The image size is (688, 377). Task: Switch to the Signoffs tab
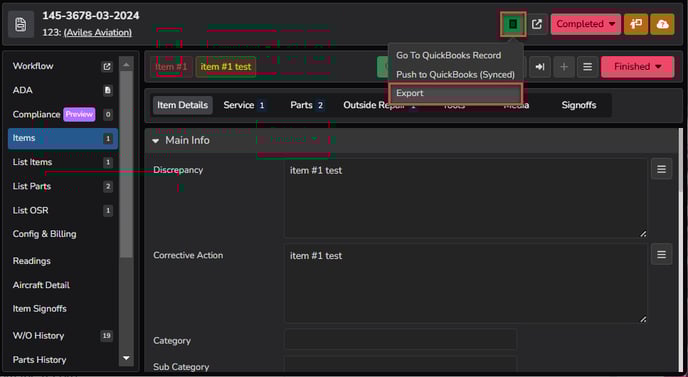tap(579, 105)
